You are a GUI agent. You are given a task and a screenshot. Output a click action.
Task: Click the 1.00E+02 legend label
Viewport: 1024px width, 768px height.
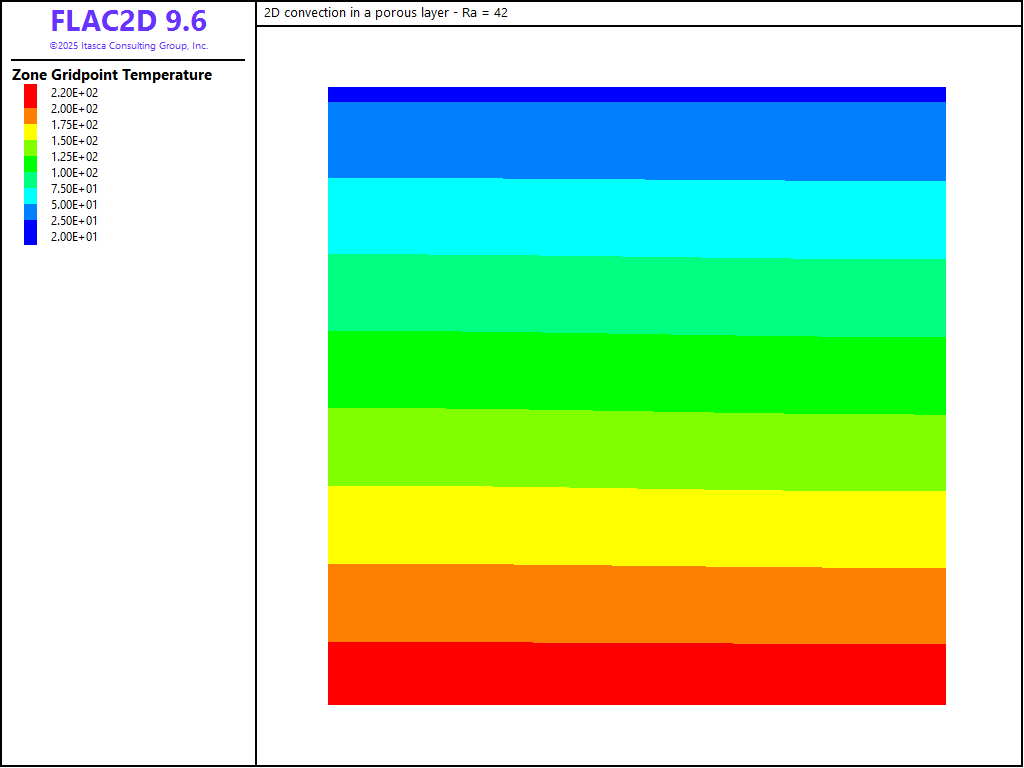coord(74,173)
